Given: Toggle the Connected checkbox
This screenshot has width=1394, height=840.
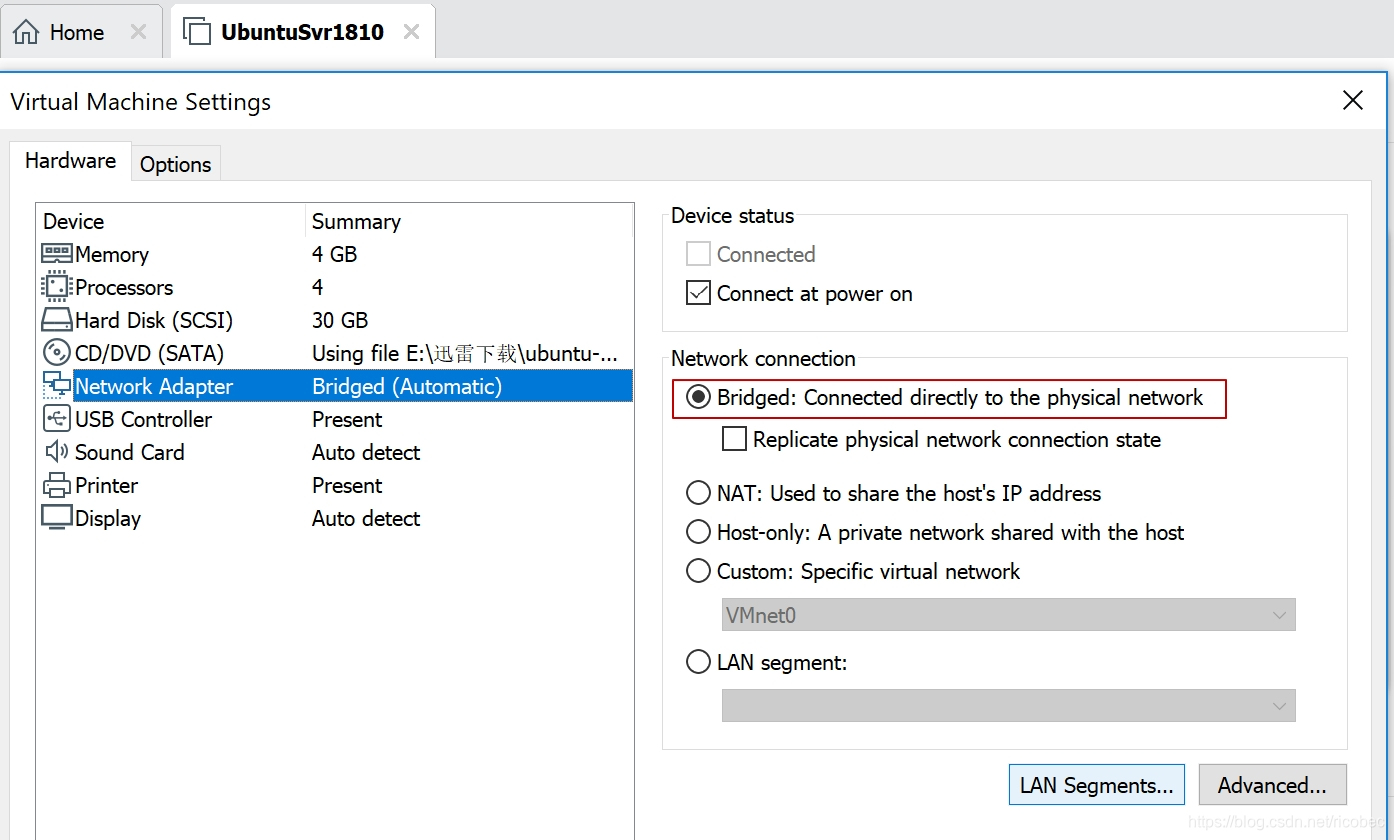Looking at the screenshot, I should pyautogui.click(x=698, y=254).
